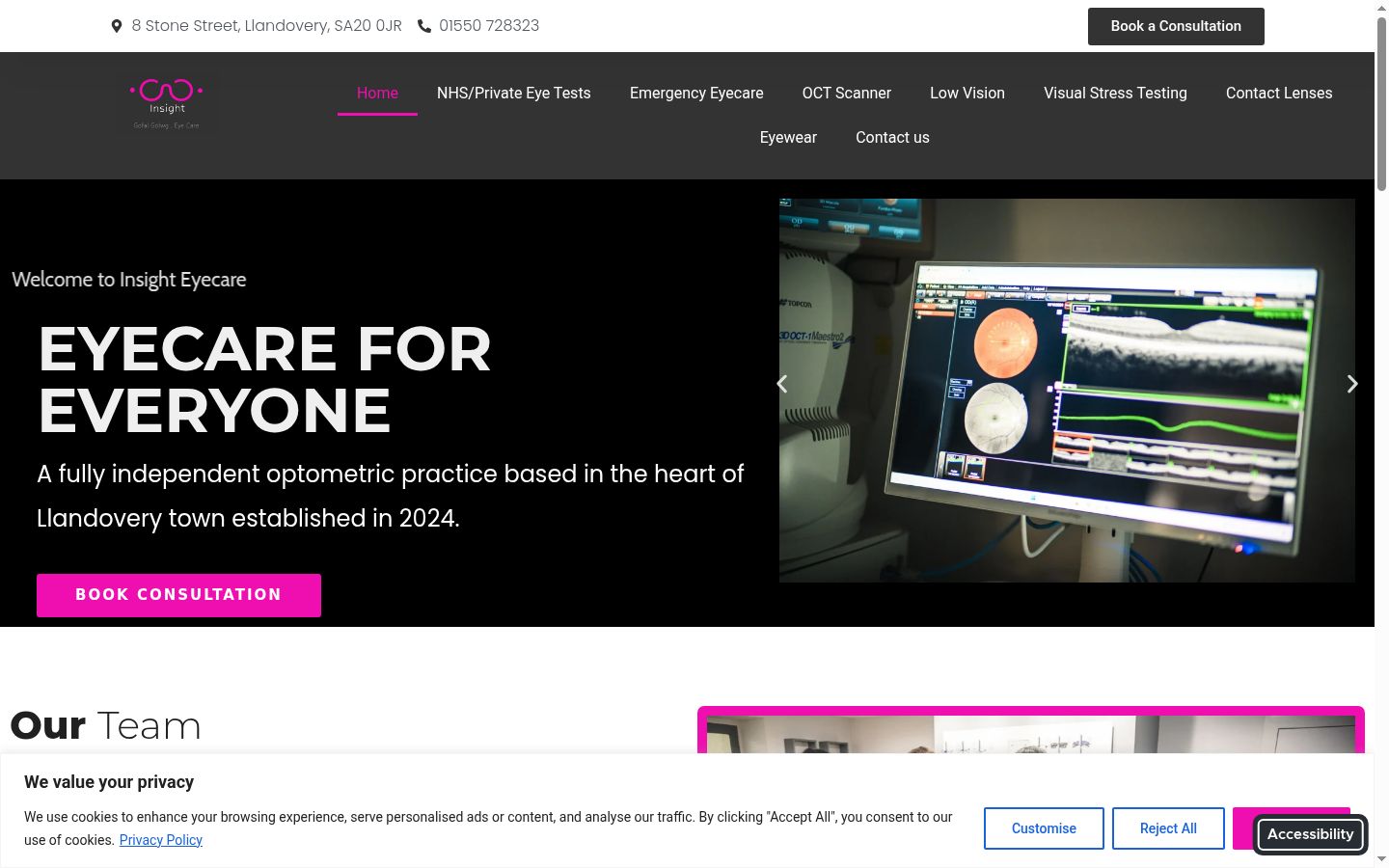Go to Low Vision page
Viewport: 1389px width, 868px height.
967,93
